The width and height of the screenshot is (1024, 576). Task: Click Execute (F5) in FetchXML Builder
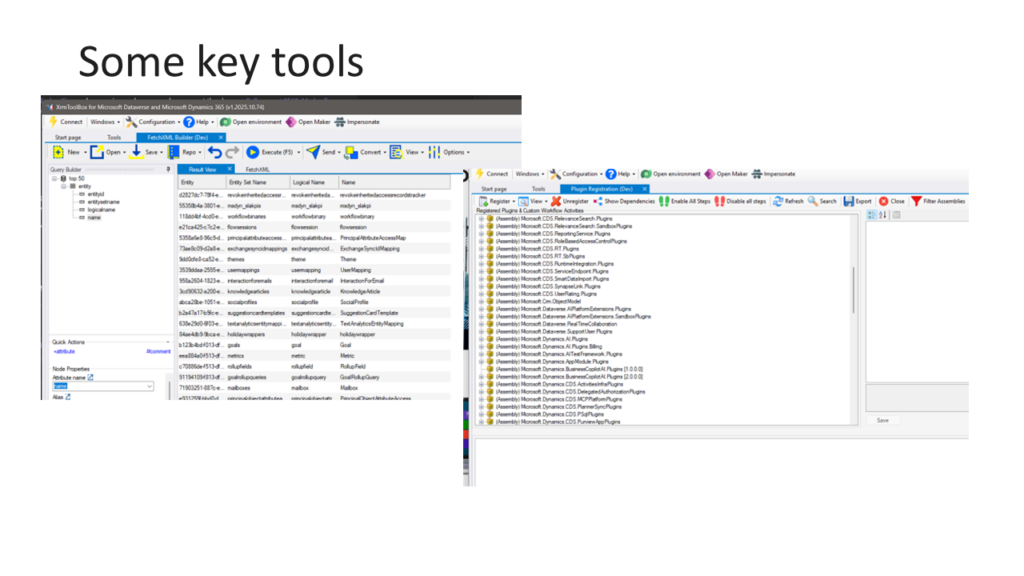tap(270, 152)
